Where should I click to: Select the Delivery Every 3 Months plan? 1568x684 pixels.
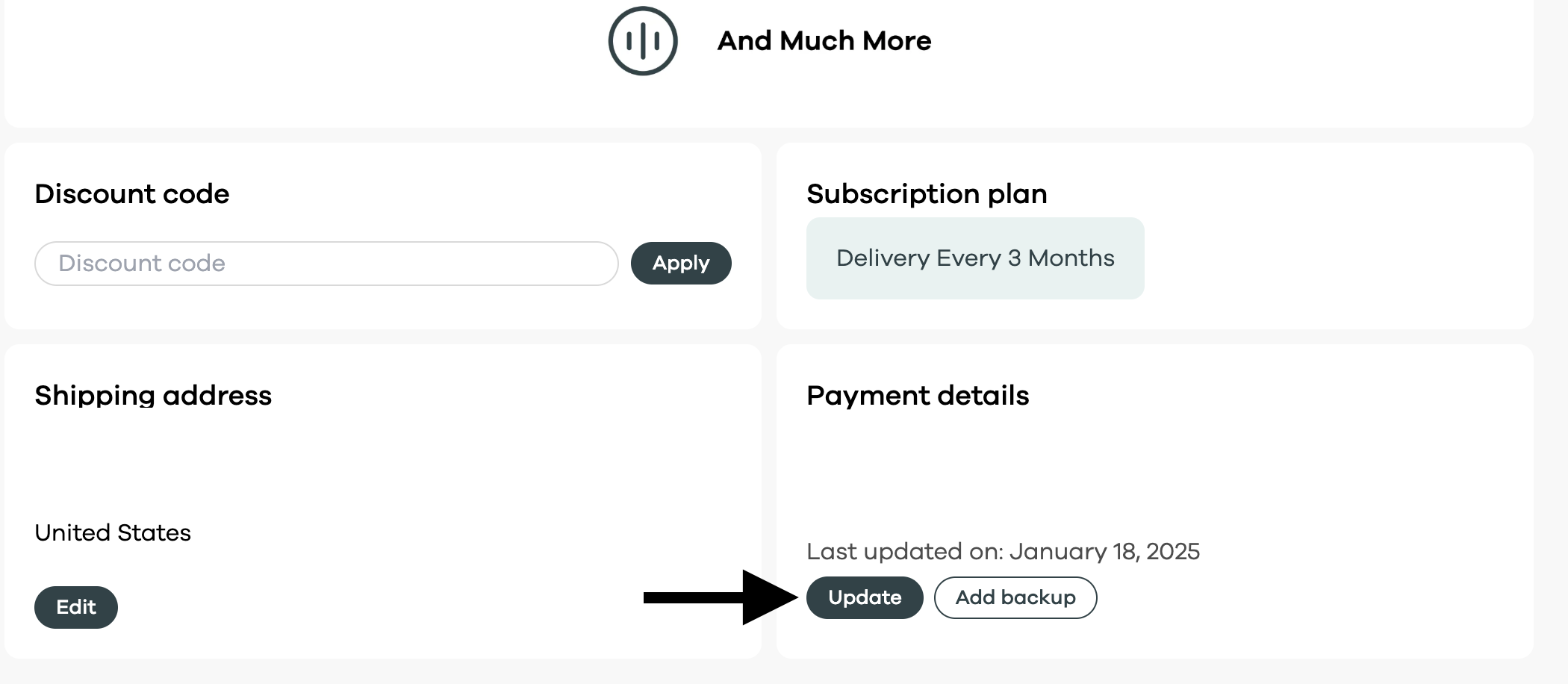coord(974,258)
